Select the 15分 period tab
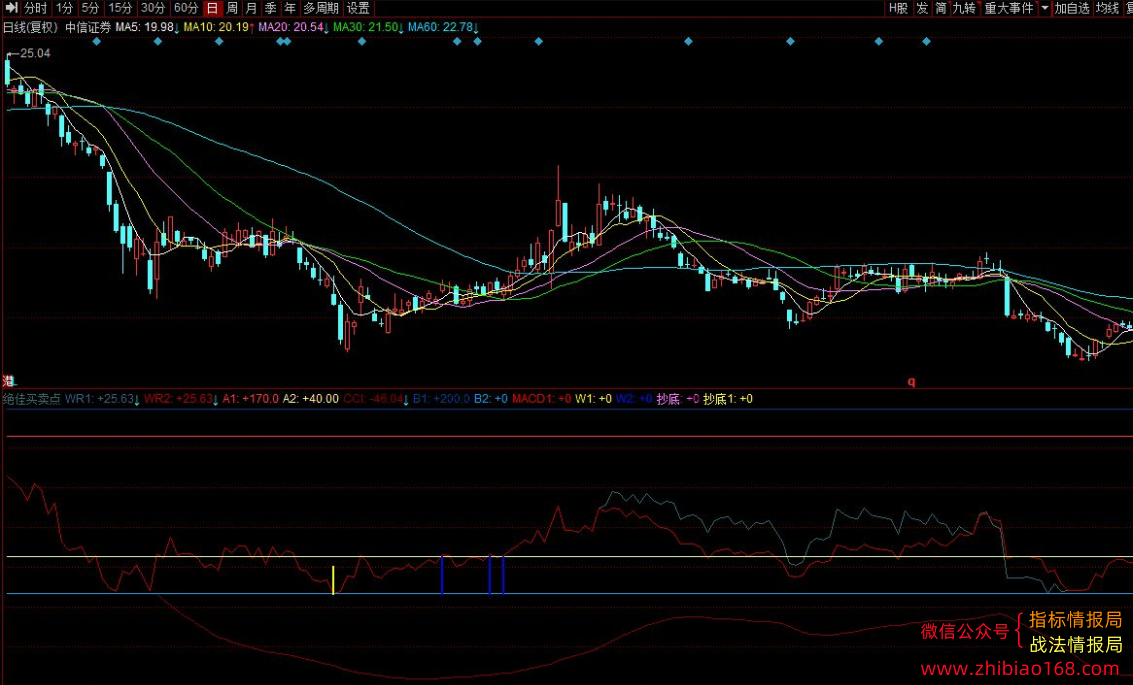 click(x=120, y=8)
